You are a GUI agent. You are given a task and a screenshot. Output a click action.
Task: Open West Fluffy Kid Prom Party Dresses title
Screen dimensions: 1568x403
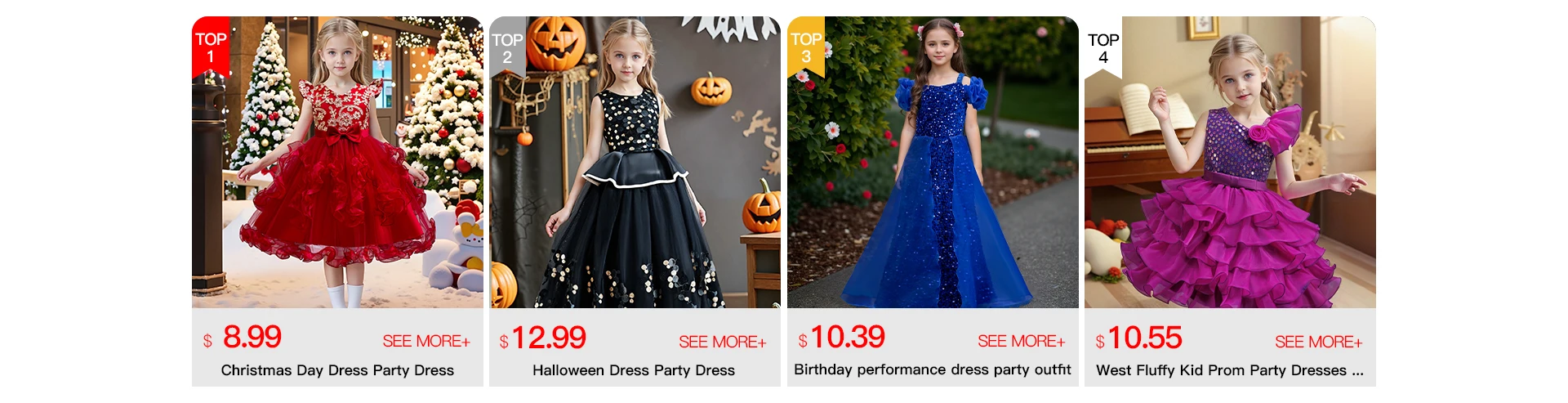(1230, 370)
